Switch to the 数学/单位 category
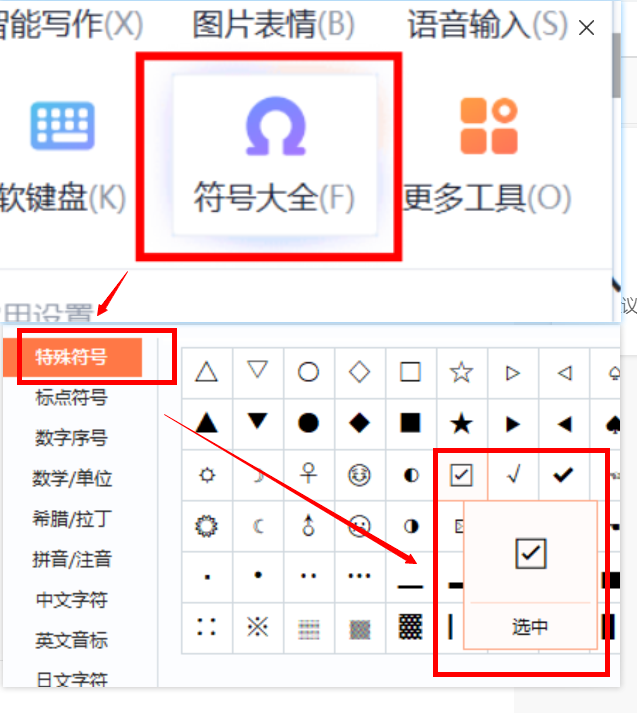The height and width of the screenshot is (713, 637). click(x=72, y=478)
